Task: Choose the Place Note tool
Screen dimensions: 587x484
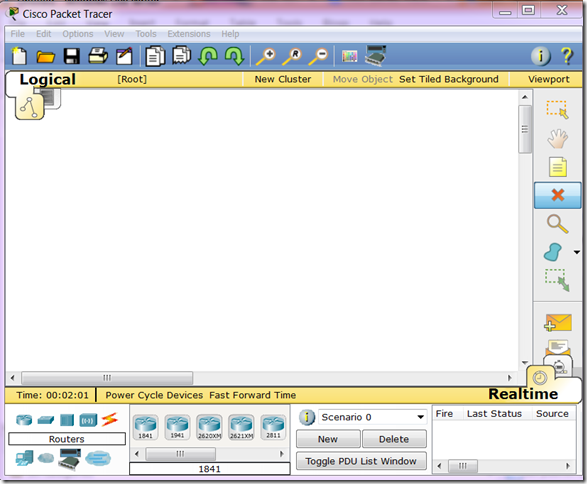Action: point(557,167)
